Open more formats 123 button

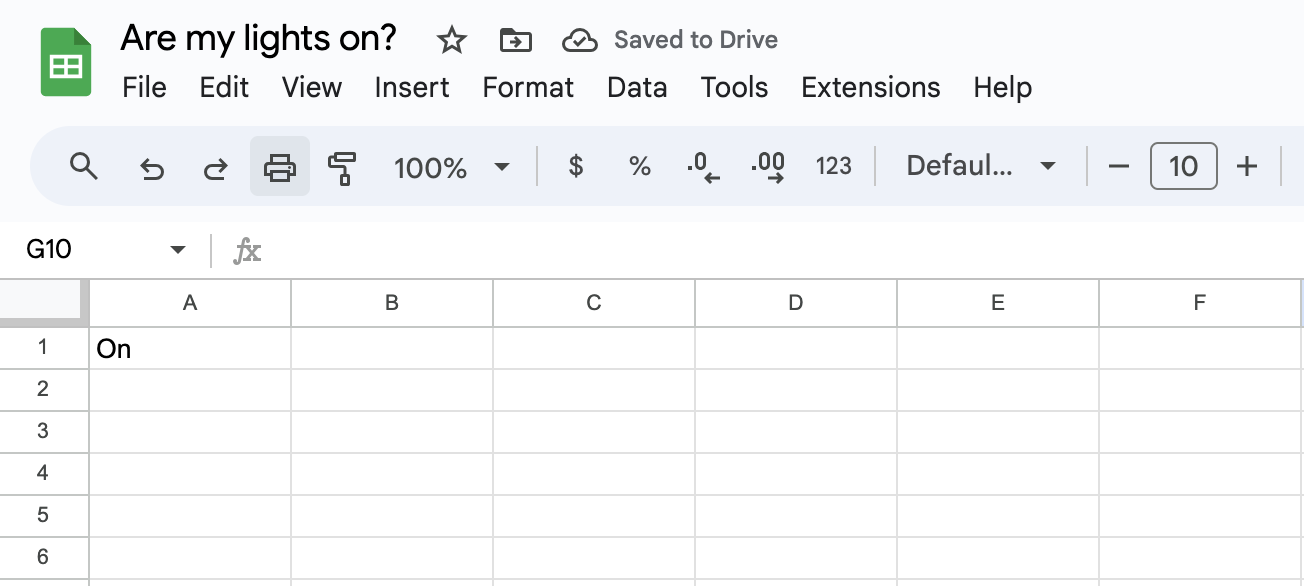coord(834,167)
